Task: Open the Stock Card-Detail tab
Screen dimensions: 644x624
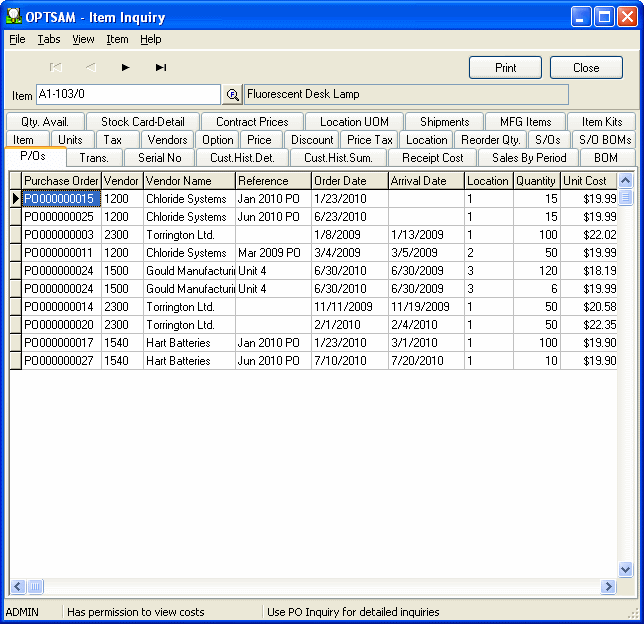Action: click(143, 122)
